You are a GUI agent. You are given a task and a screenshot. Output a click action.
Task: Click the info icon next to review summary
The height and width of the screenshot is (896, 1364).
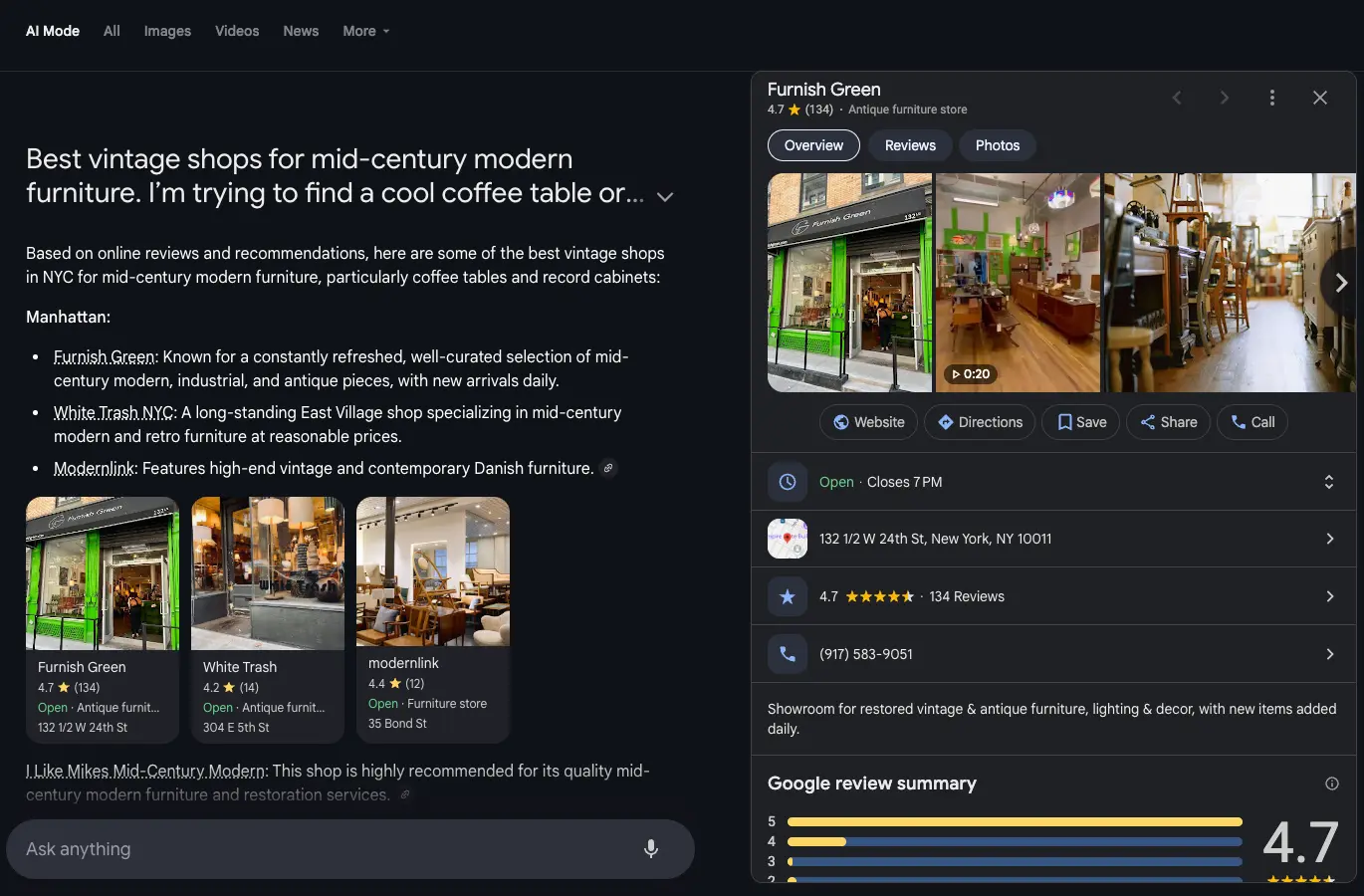[1332, 784]
